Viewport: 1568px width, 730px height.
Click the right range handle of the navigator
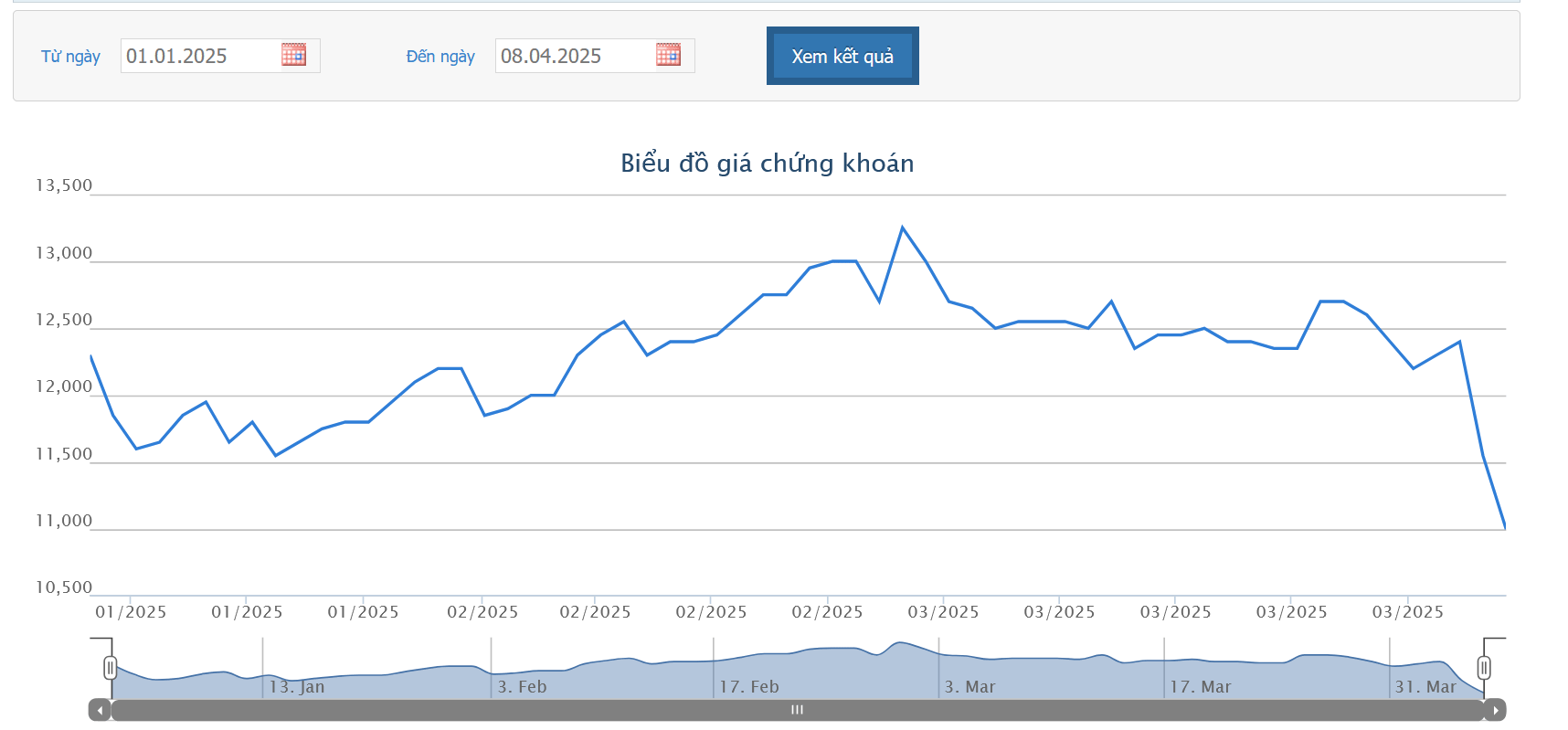(1484, 668)
